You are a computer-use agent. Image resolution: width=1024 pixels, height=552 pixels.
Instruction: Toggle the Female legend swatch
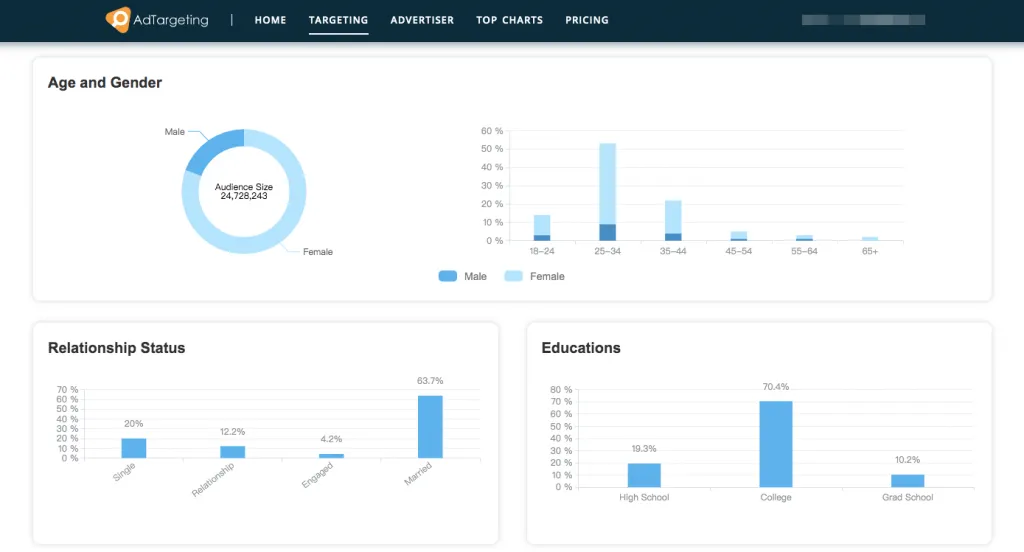coord(513,276)
